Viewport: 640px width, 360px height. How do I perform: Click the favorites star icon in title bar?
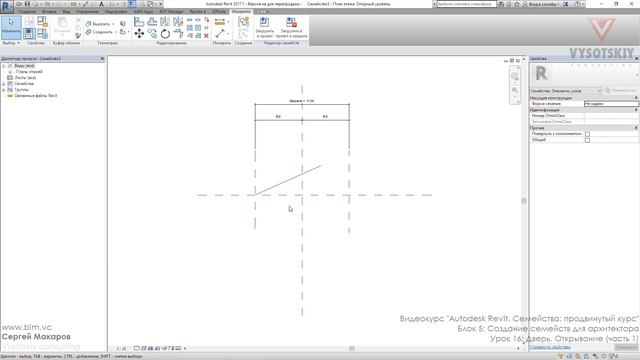(516, 4)
